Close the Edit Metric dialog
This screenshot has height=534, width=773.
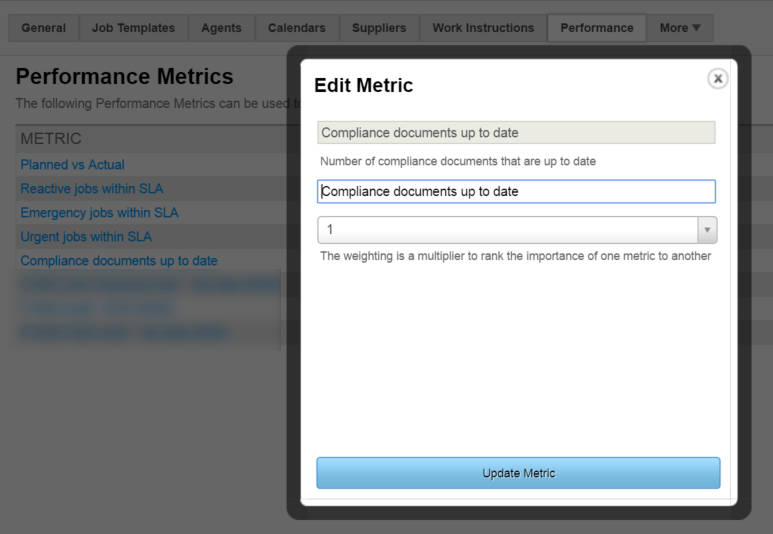click(717, 79)
